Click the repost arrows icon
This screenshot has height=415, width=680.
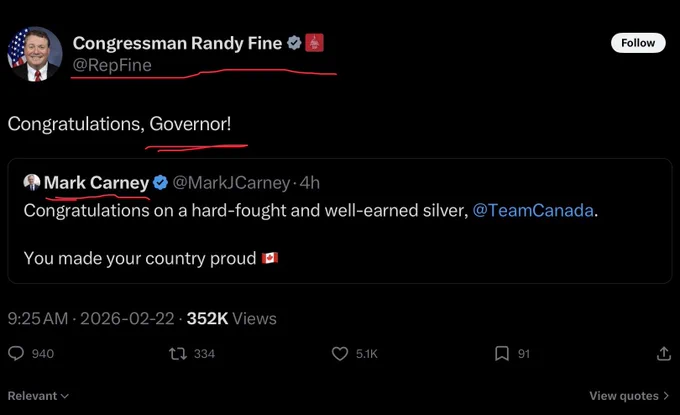178,353
